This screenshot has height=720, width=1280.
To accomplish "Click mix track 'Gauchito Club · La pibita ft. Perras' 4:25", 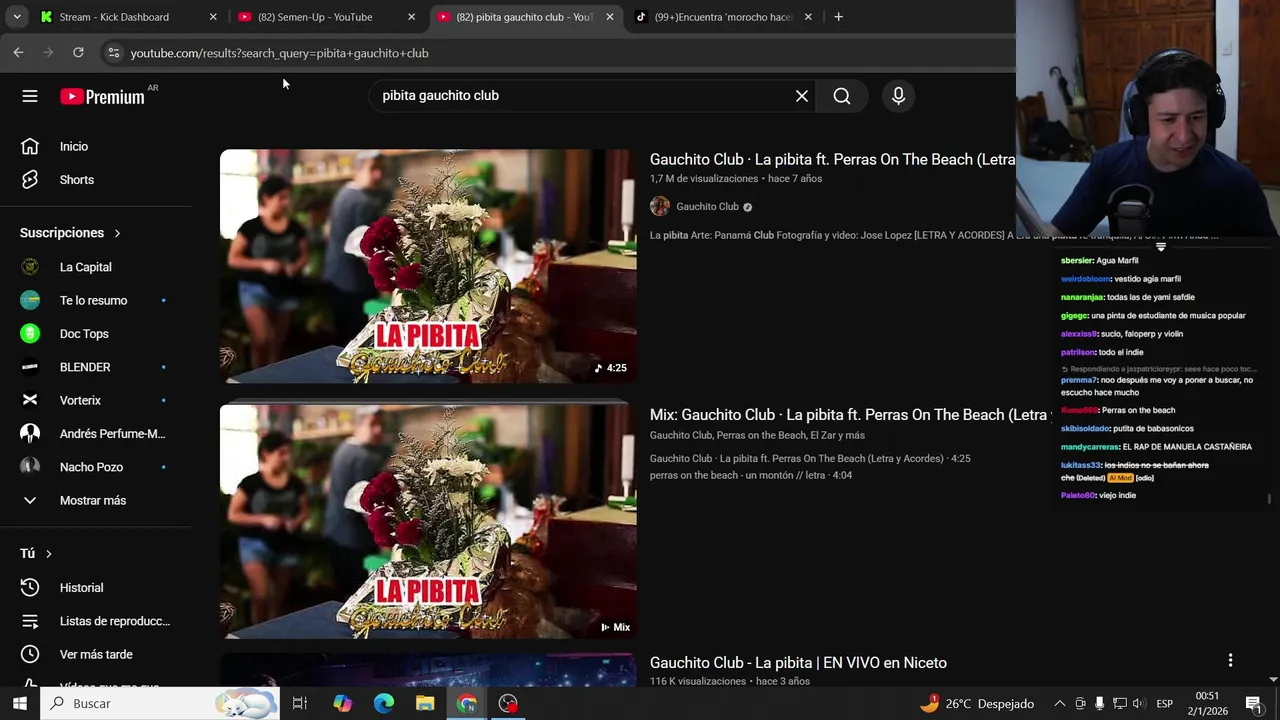I will point(810,458).
